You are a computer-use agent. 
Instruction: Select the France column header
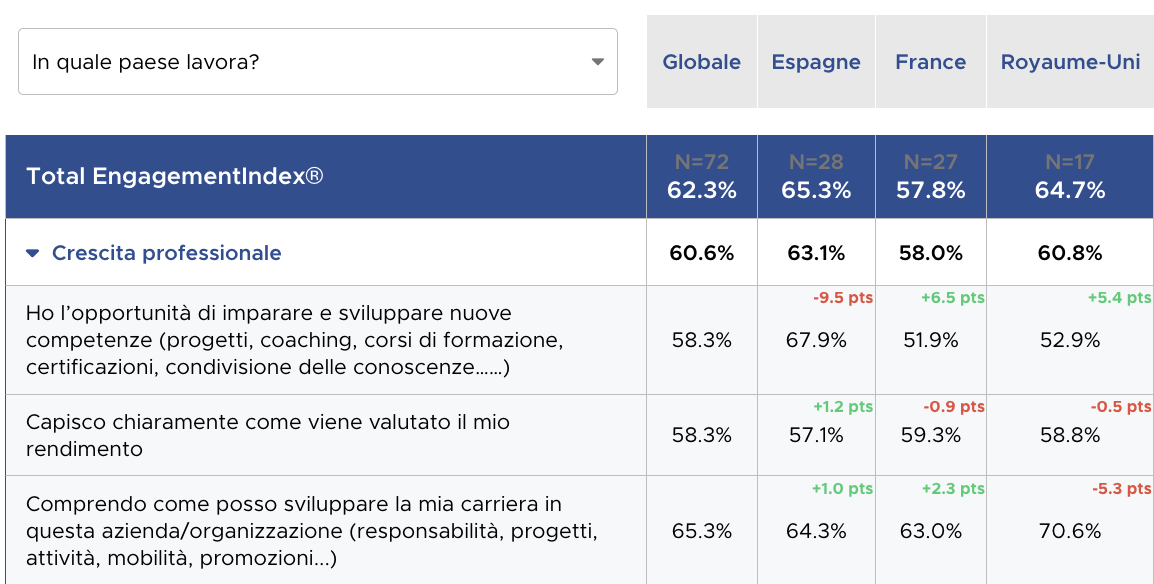pyautogui.click(x=930, y=62)
